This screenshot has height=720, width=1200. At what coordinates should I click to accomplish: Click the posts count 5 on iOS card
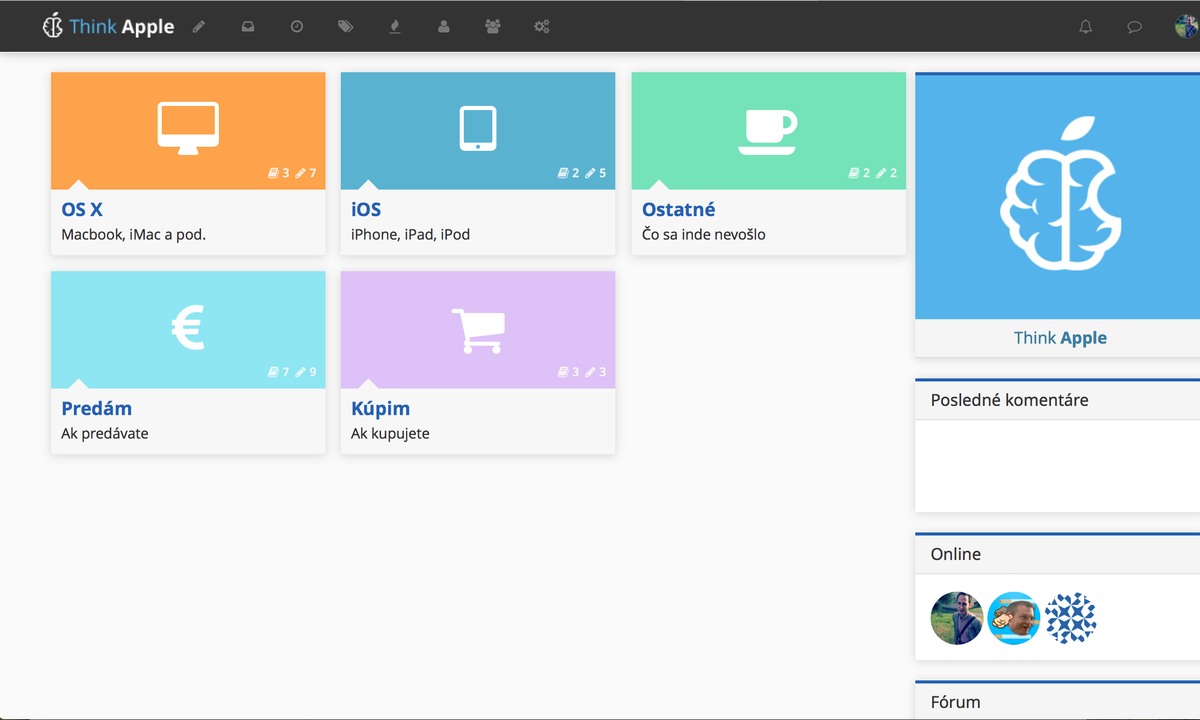[596, 173]
